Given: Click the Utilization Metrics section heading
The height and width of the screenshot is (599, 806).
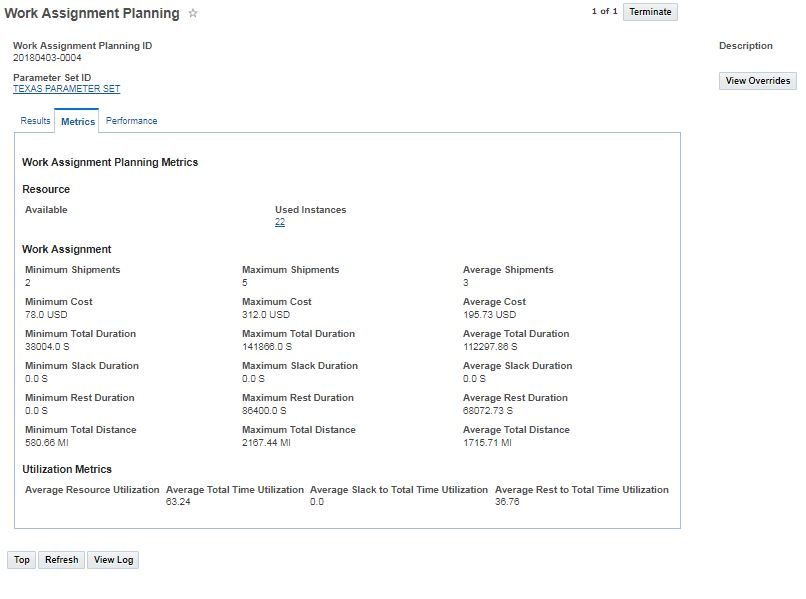Looking at the screenshot, I should tap(67, 469).
